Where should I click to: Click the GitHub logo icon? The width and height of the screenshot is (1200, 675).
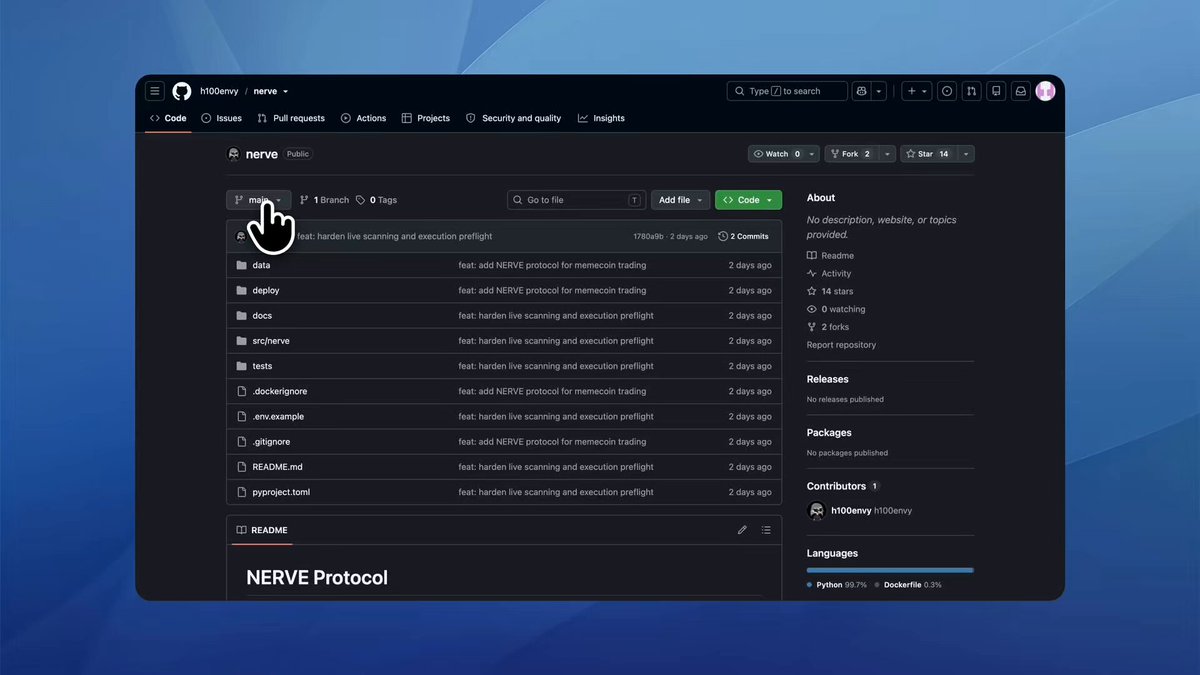click(x=181, y=91)
